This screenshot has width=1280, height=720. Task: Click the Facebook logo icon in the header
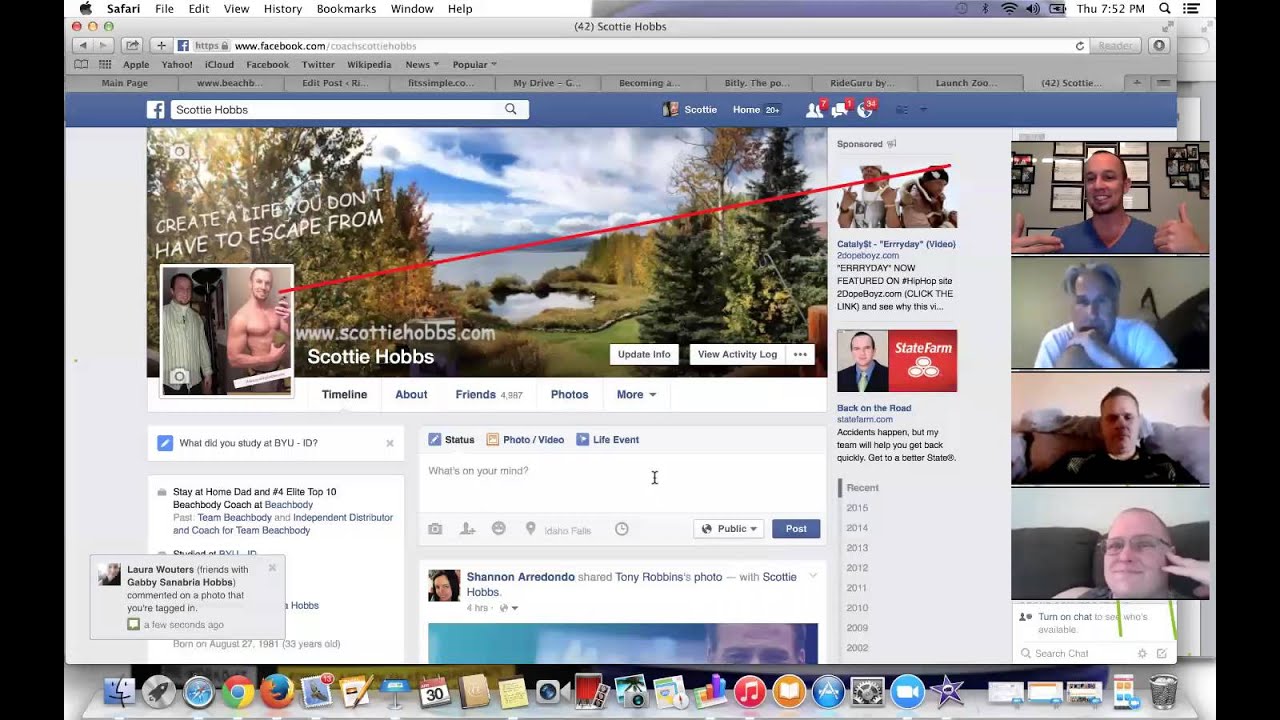point(155,110)
